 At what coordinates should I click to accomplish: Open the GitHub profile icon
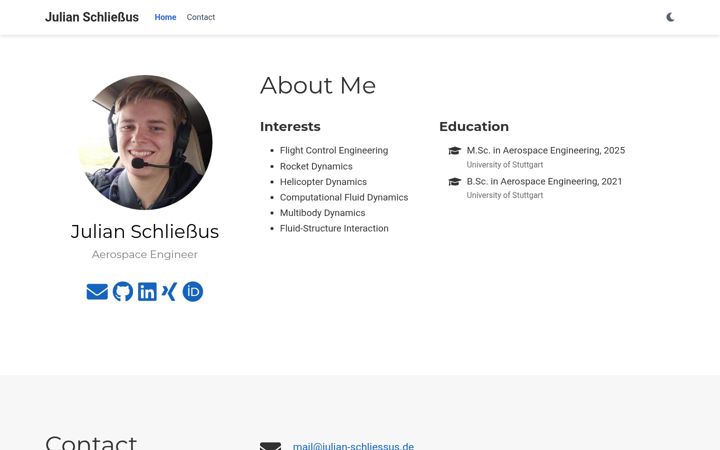click(x=123, y=292)
